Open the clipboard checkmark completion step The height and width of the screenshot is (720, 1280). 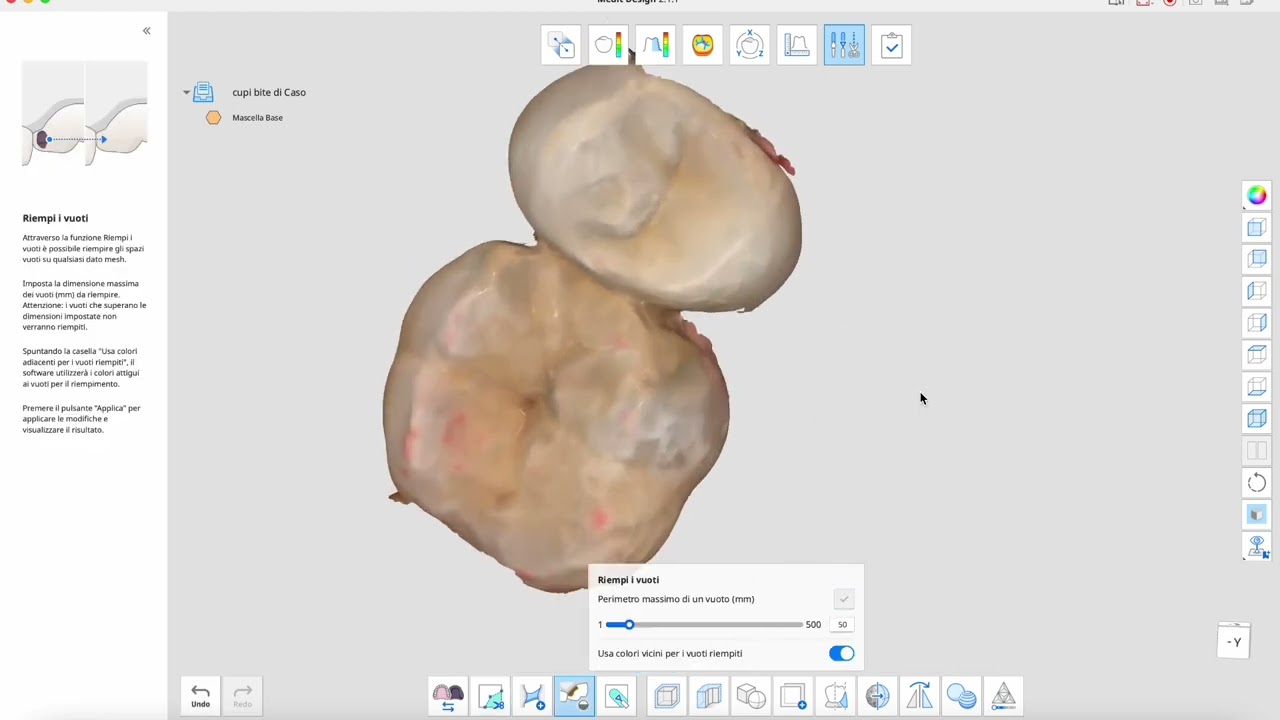[891, 45]
